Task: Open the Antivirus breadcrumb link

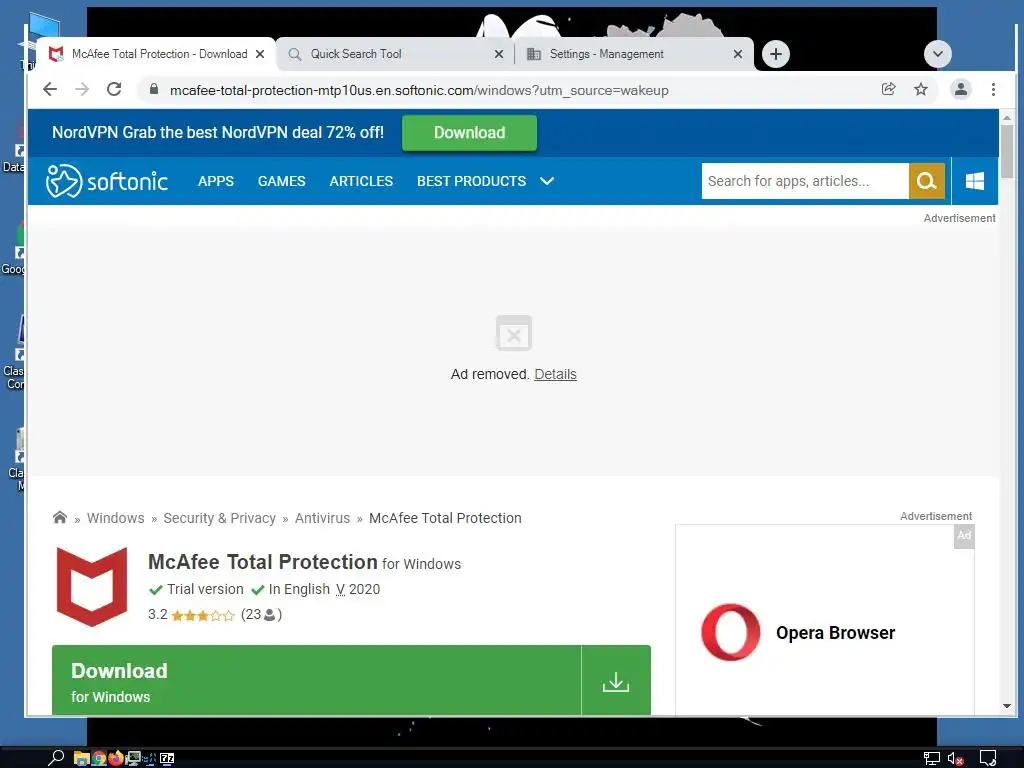Action: tap(323, 518)
